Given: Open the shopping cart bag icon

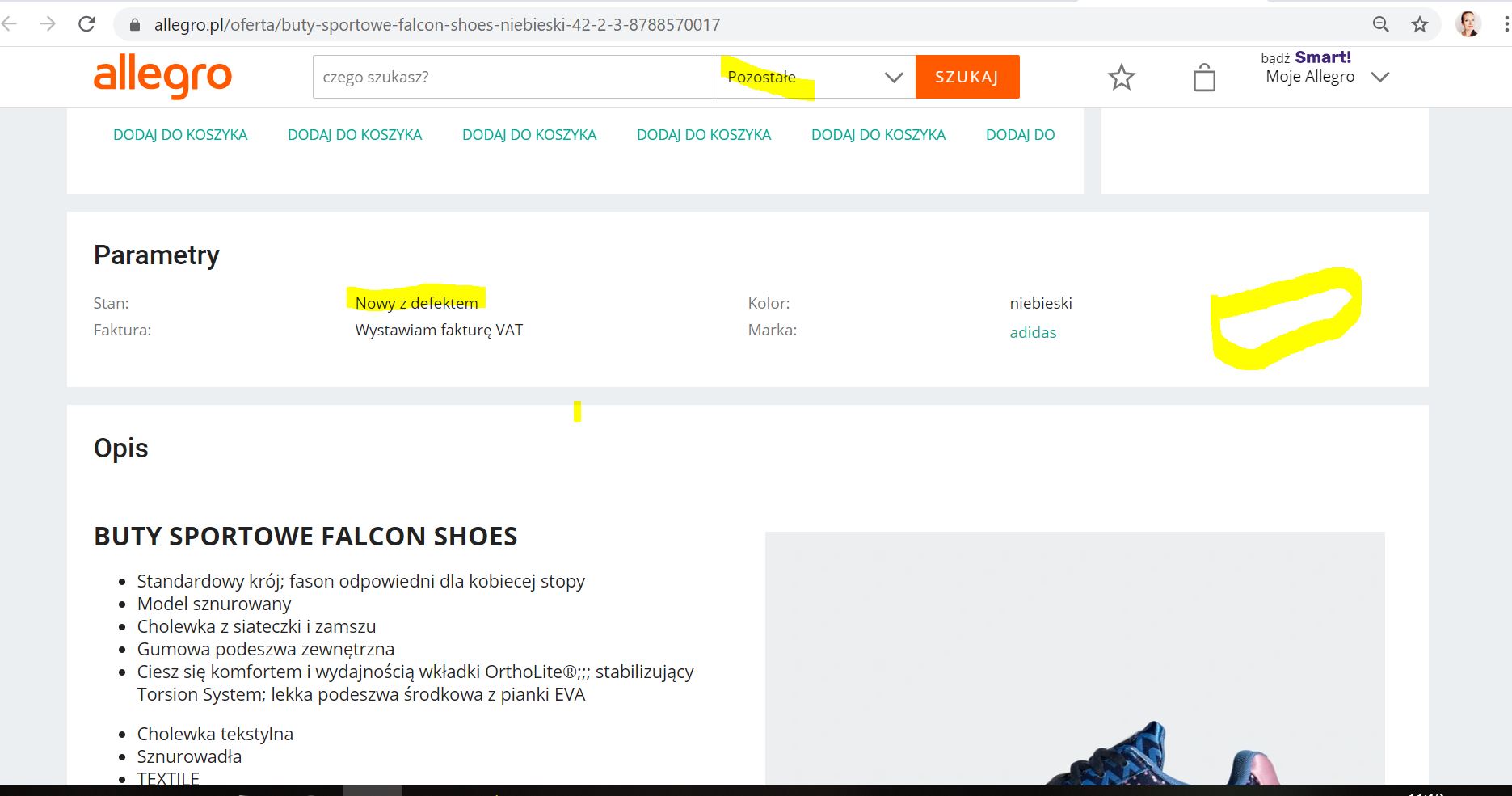Looking at the screenshot, I should pyautogui.click(x=1204, y=78).
